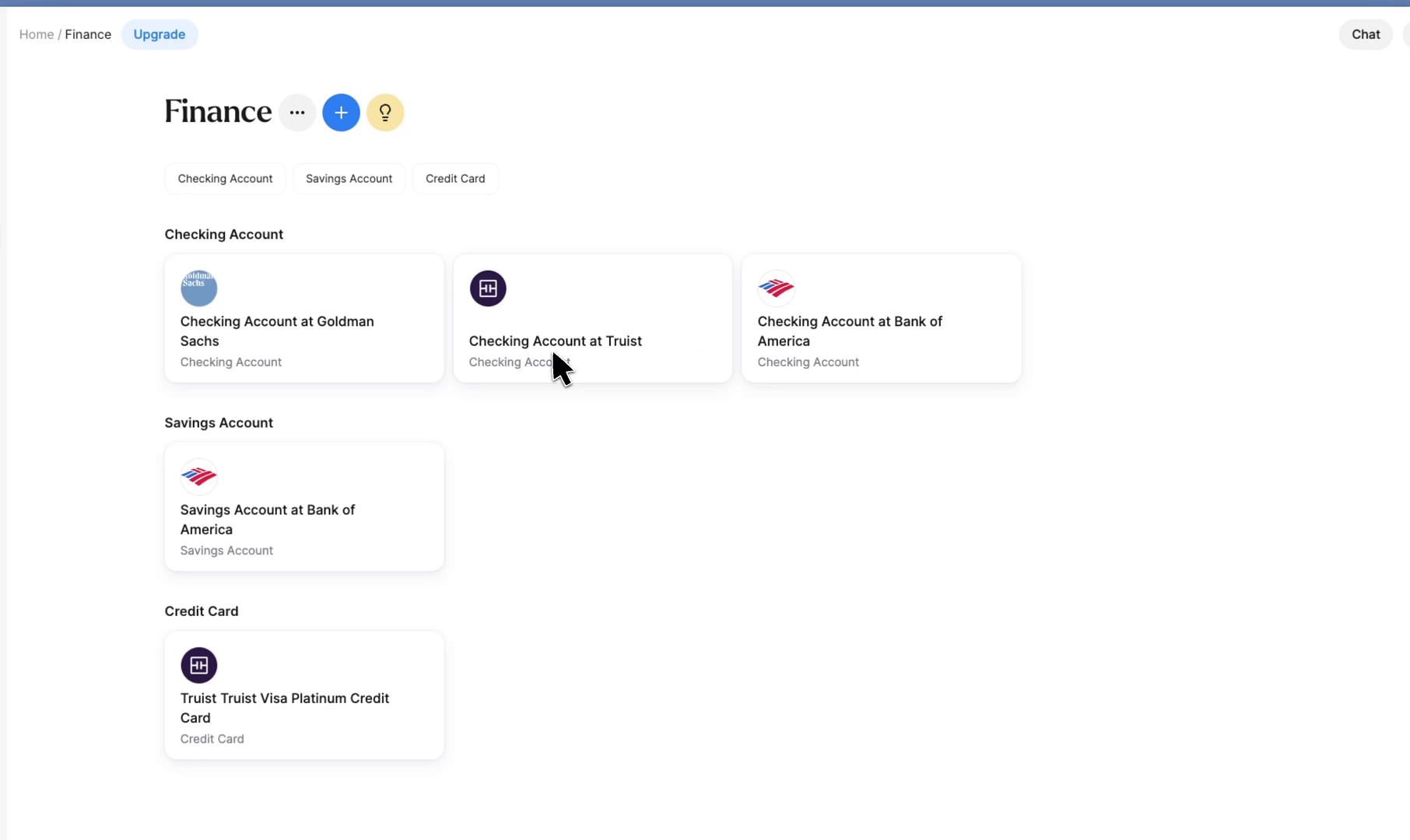Viewport: 1410px width, 840px height.
Task: Open the Chat button
Action: coord(1366,34)
